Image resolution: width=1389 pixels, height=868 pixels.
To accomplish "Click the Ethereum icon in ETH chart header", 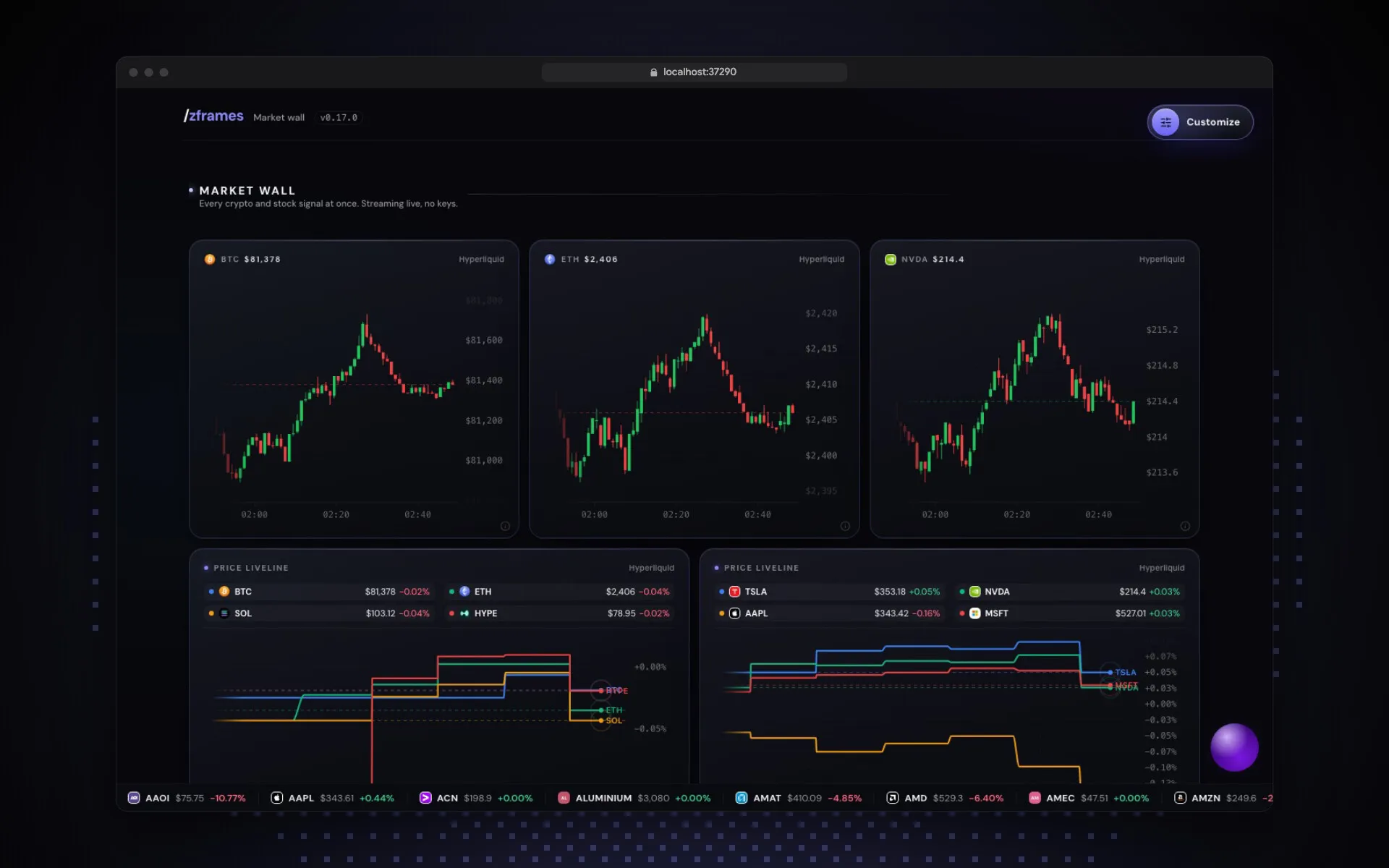I will [x=550, y=259].
